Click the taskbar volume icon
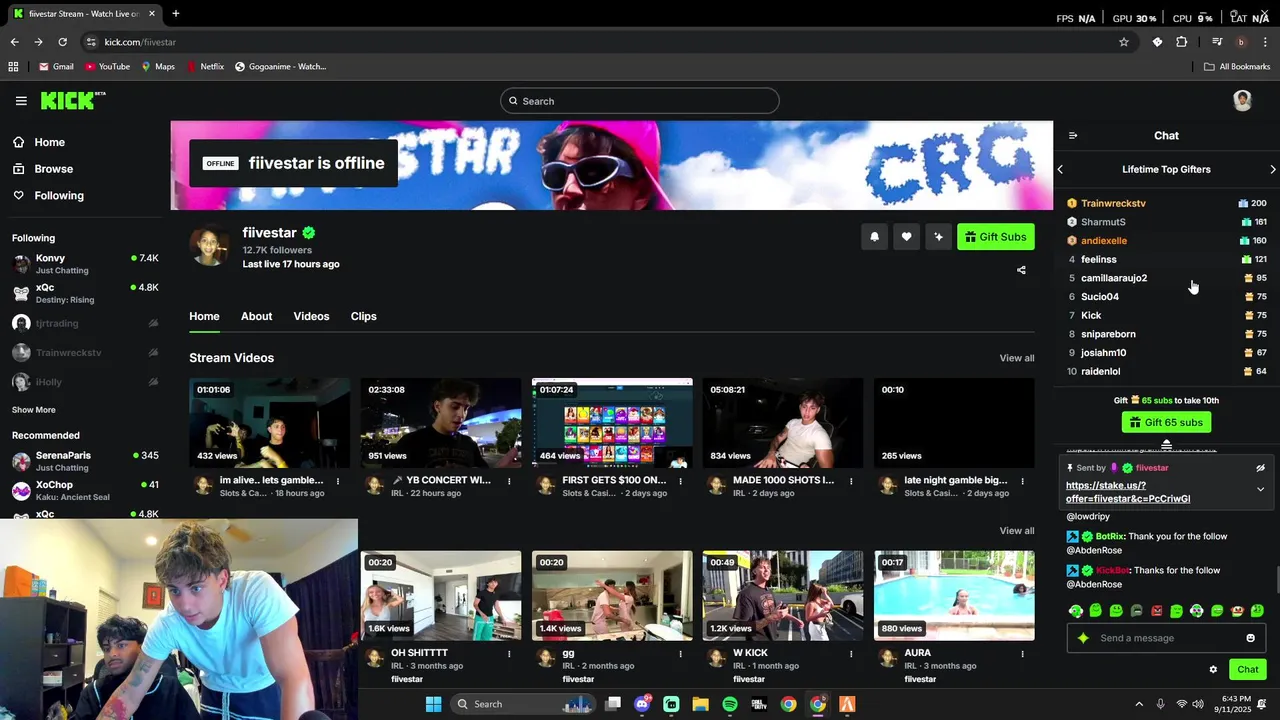Viewport: 1280px width, 720px height. pyautogui.click(x=1198, y=704)
